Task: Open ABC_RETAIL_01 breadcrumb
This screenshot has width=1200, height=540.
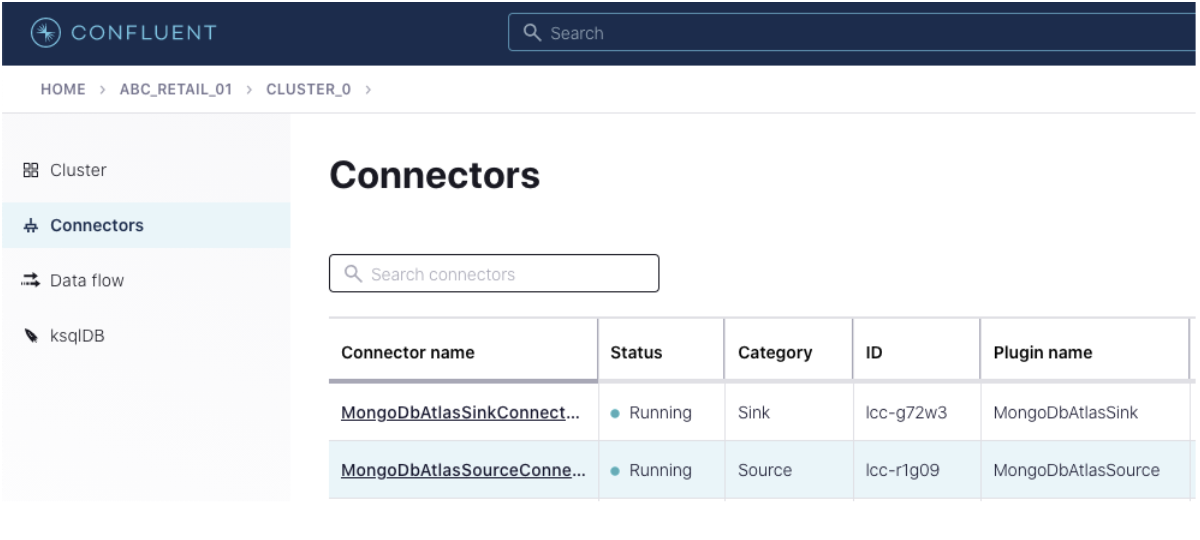Action: point(176,90)
